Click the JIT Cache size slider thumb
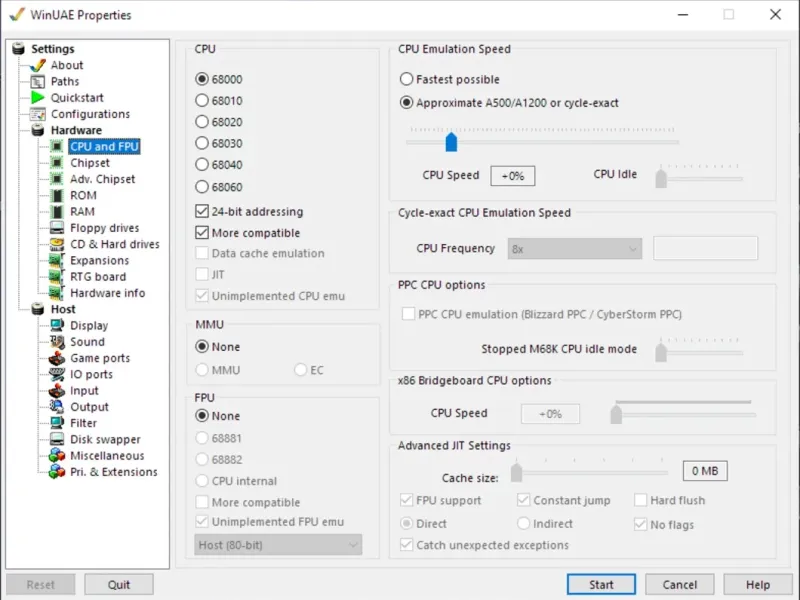The height and width of the screenshot is (600, 800). pos(516,472)
